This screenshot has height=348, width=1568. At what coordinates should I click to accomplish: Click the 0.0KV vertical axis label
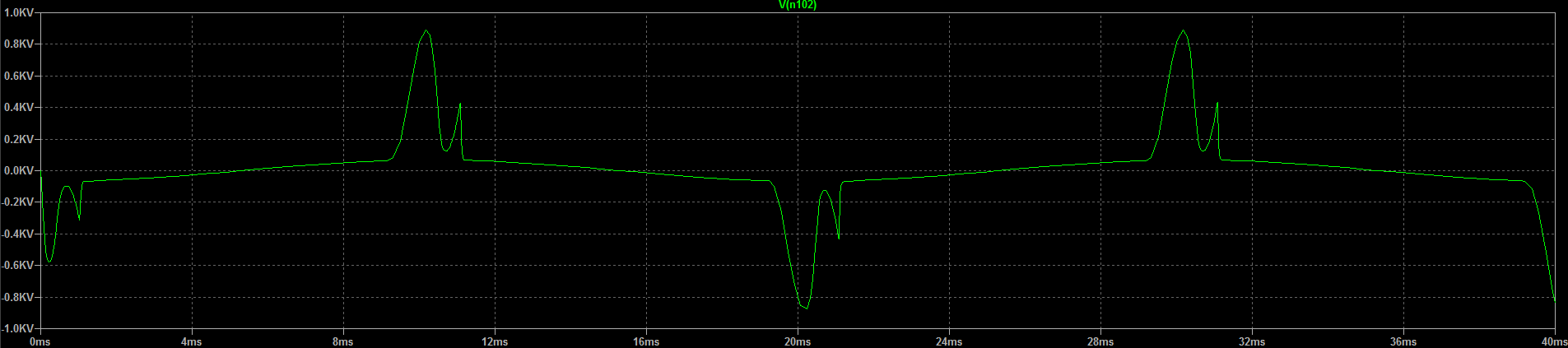[19, 171]
